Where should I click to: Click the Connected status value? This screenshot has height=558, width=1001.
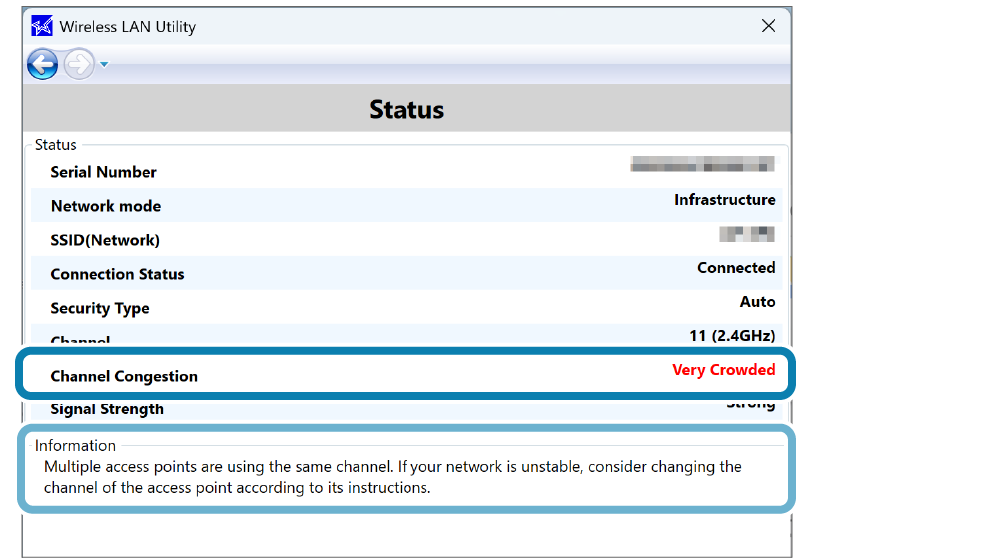pos(736,268)
